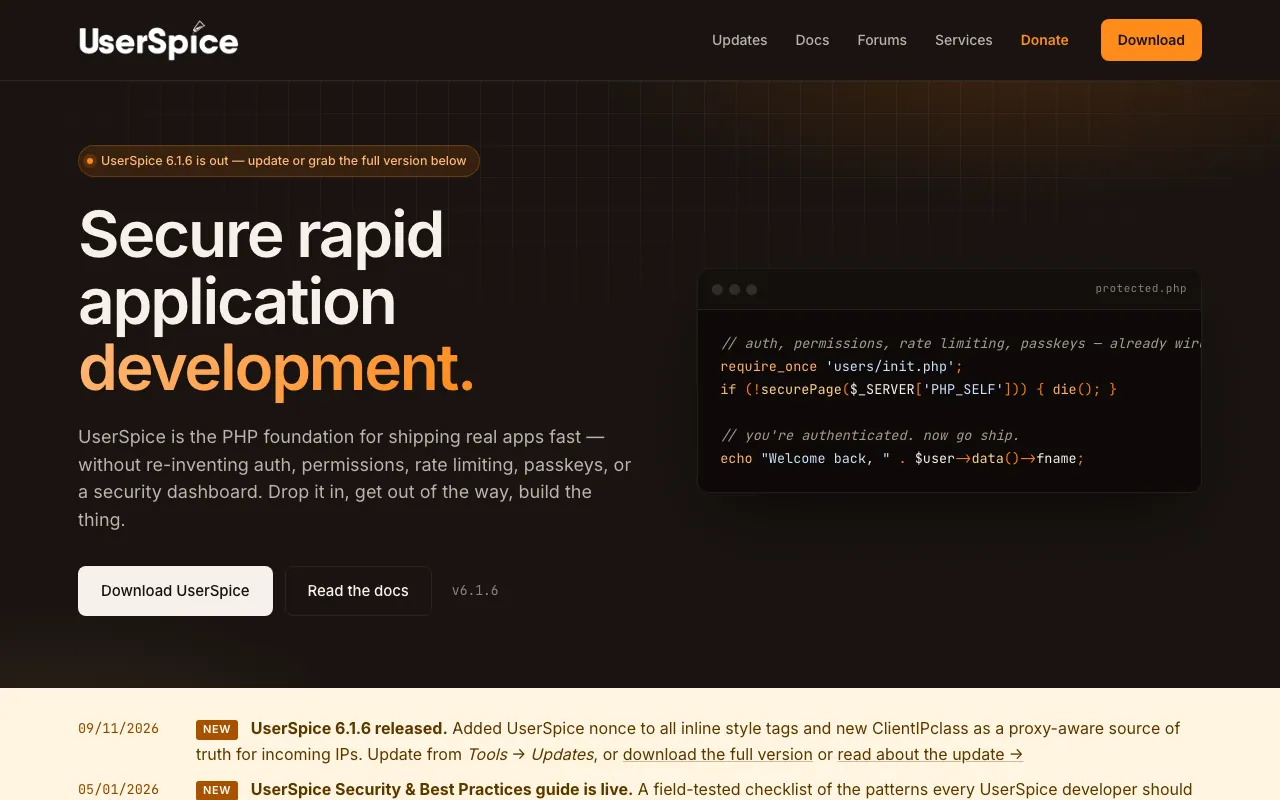Screen dimensions: 1280x800
Task: Click the v6.1.6 version label
Action: click(475, 591)
